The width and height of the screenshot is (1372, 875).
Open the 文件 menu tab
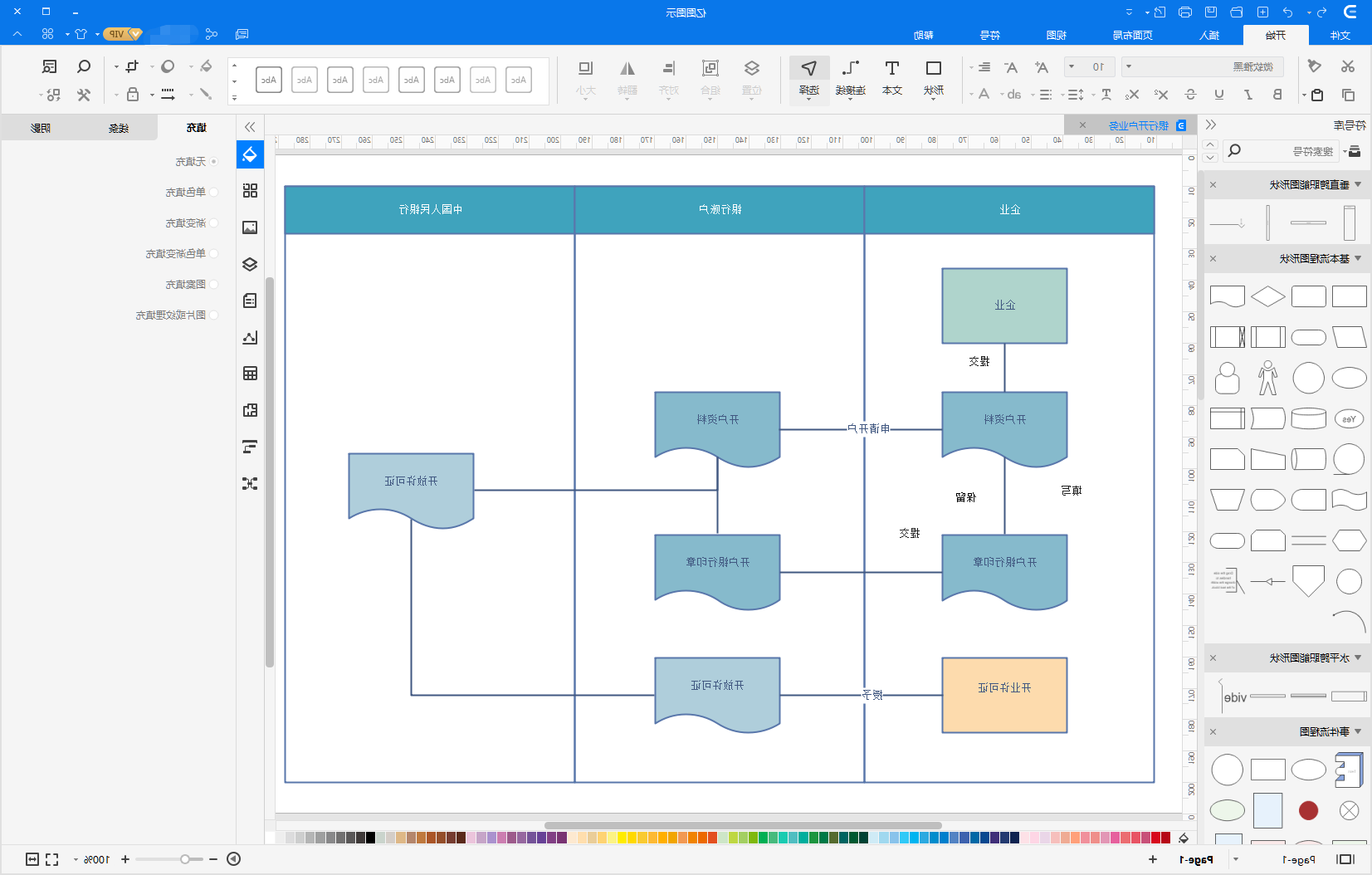click(1340, 35)
